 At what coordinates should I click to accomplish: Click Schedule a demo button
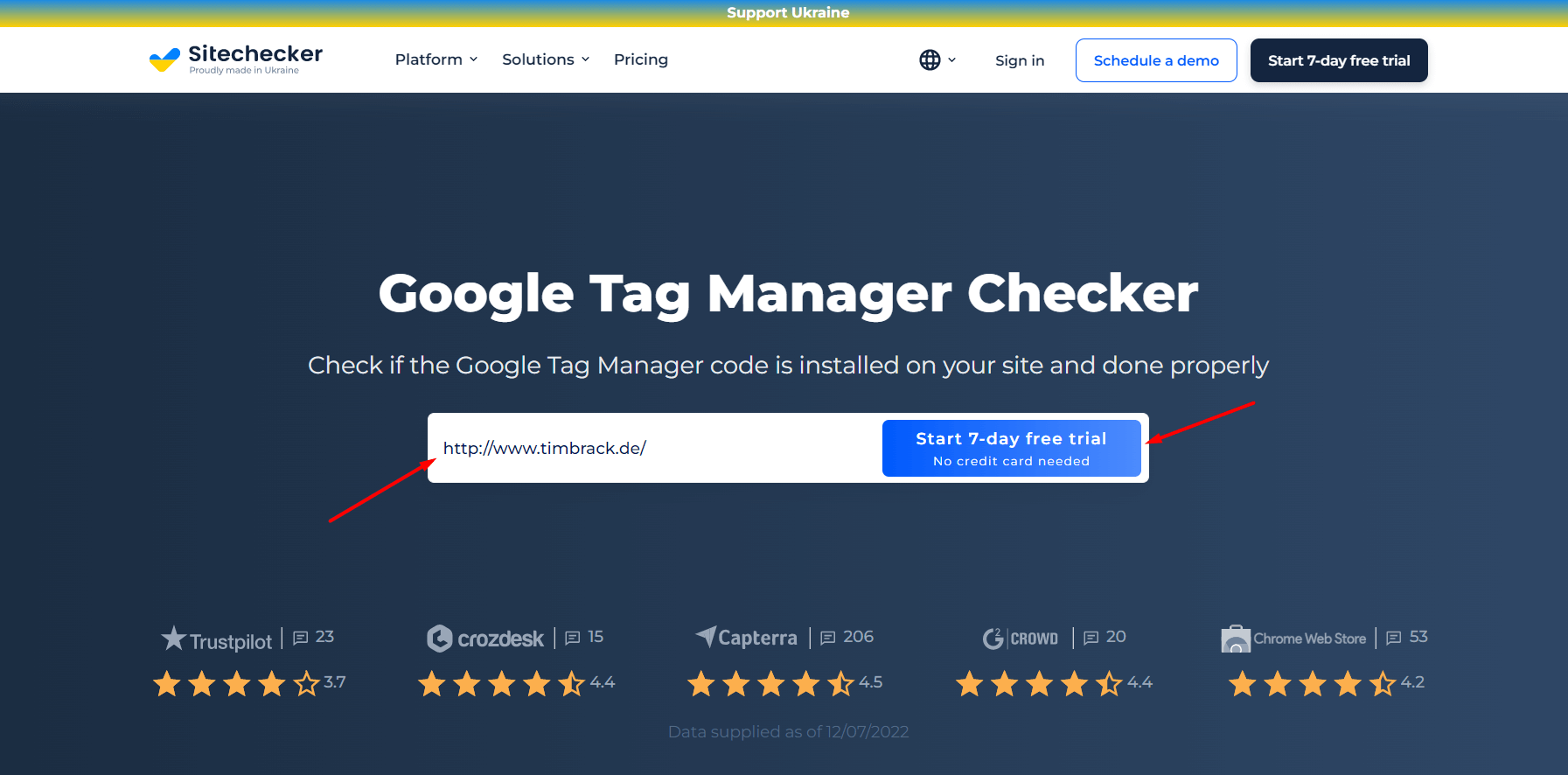pos(1156,60)
